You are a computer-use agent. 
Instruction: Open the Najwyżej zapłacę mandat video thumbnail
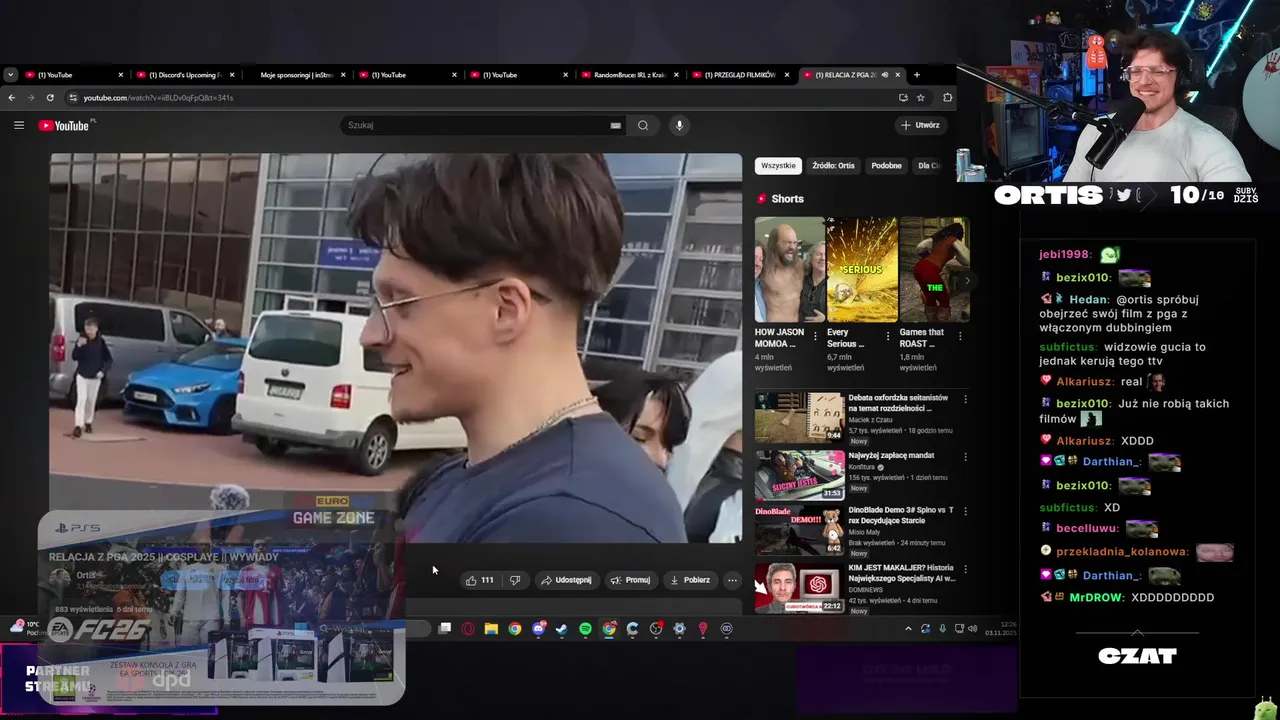pyautogui.click(x=799, y=475)
